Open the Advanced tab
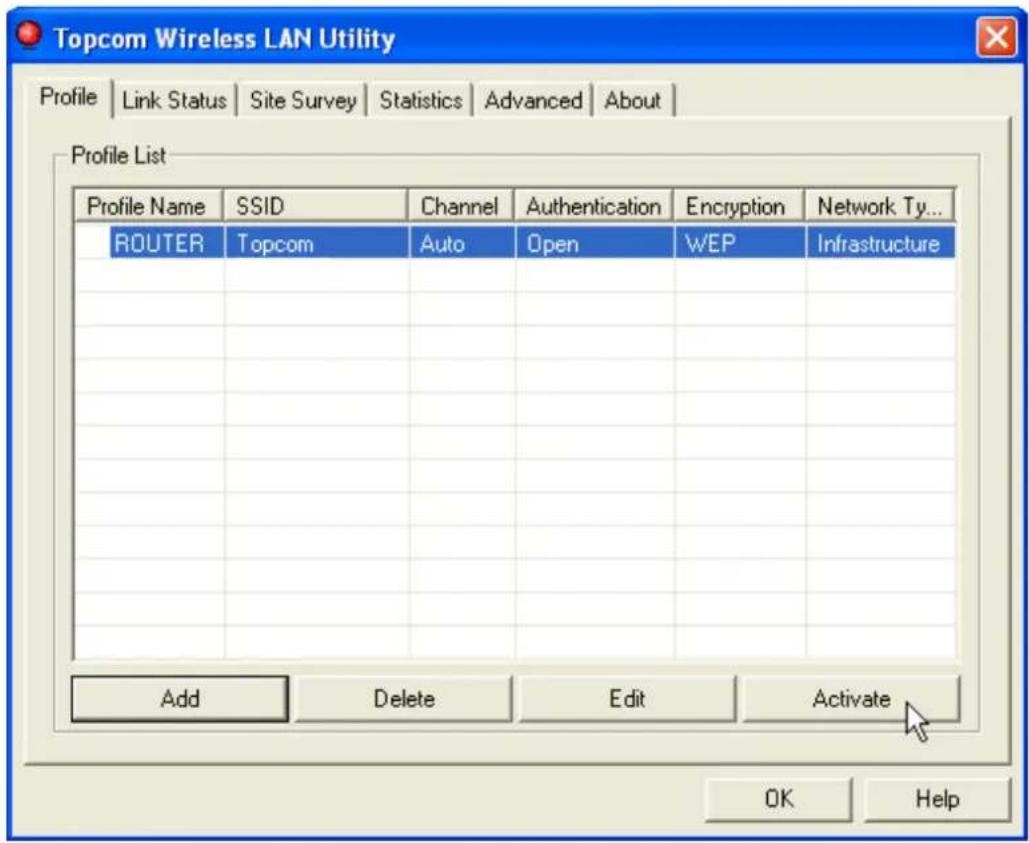This screenshot has width=1029, height=843. point(533,100)
